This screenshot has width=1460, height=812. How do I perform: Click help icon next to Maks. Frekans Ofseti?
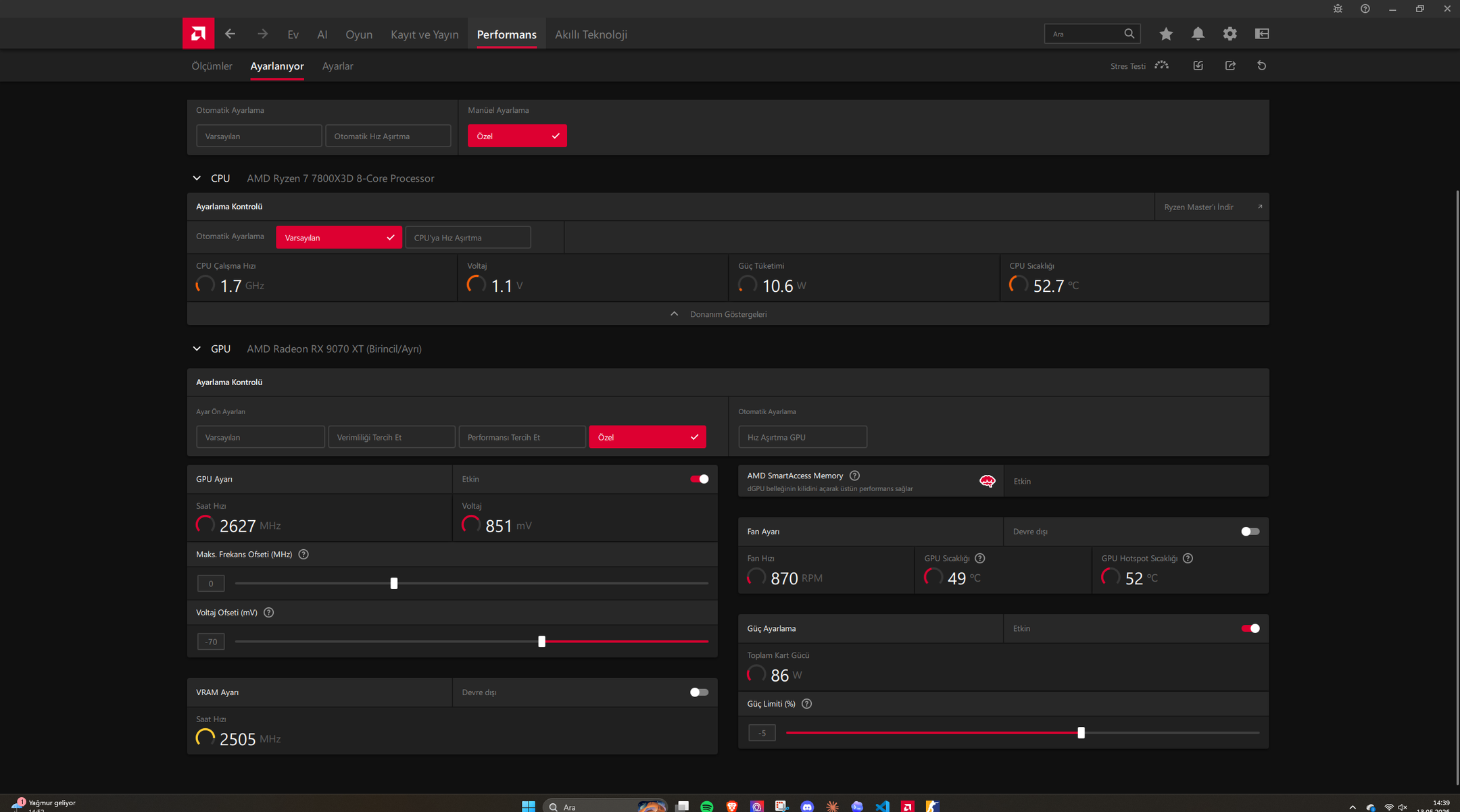click(x=303, y=555)
